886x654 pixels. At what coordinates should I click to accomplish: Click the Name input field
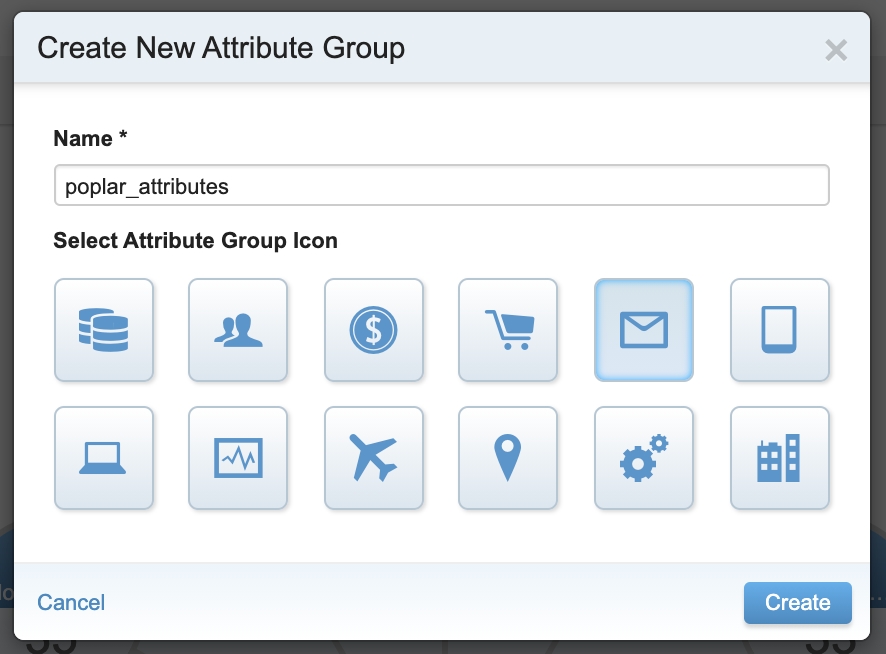(441, 186)
